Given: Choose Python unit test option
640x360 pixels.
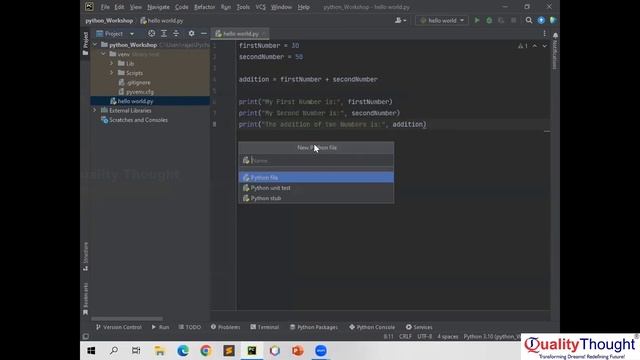Looking at the screenshot, I should coord(316,188).
